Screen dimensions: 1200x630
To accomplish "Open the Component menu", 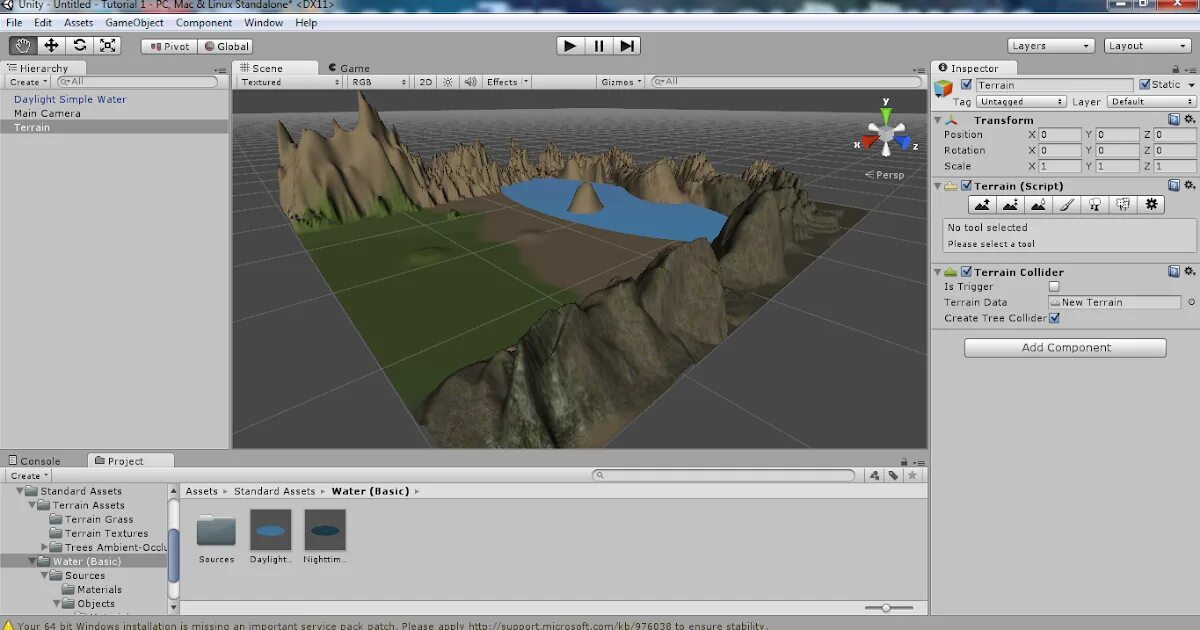I will pyautogui.click(x=204, y=22).
